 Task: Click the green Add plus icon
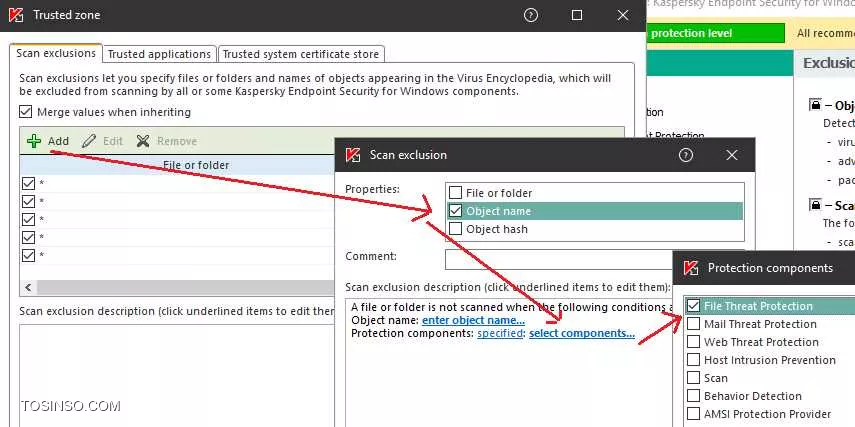click(x=34, y=141)
